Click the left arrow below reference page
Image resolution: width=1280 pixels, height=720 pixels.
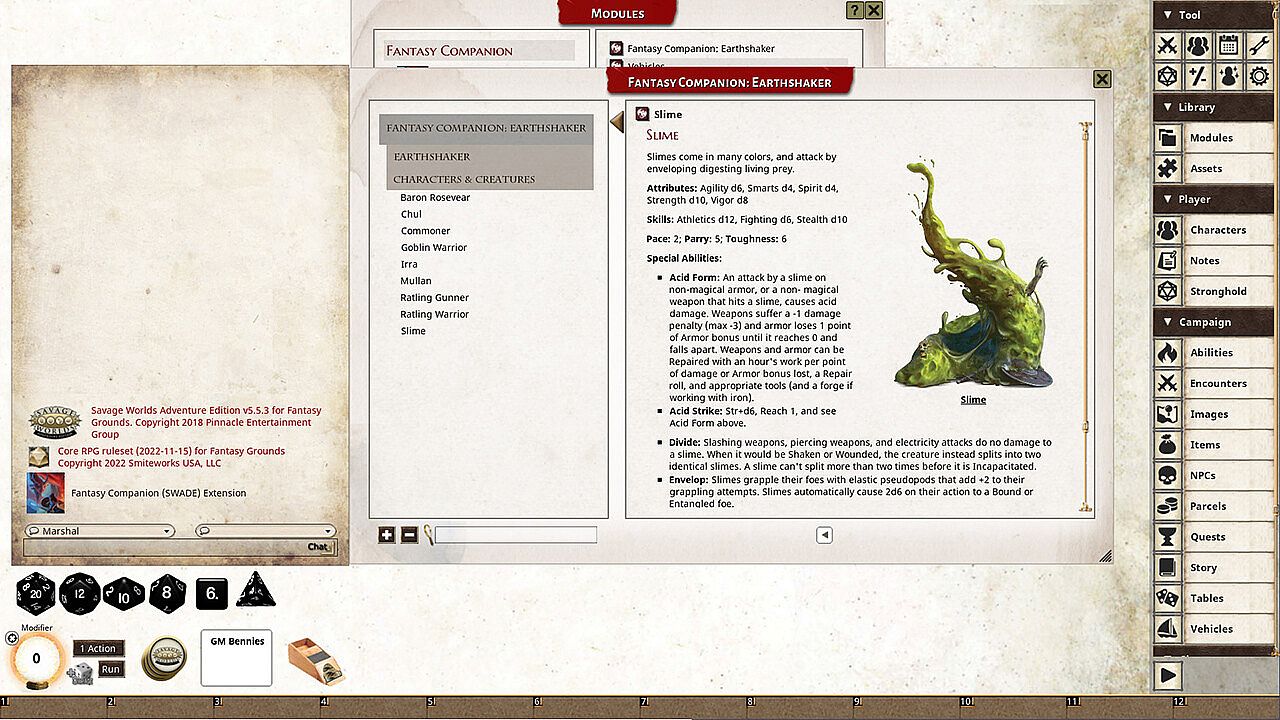(824, 535)
